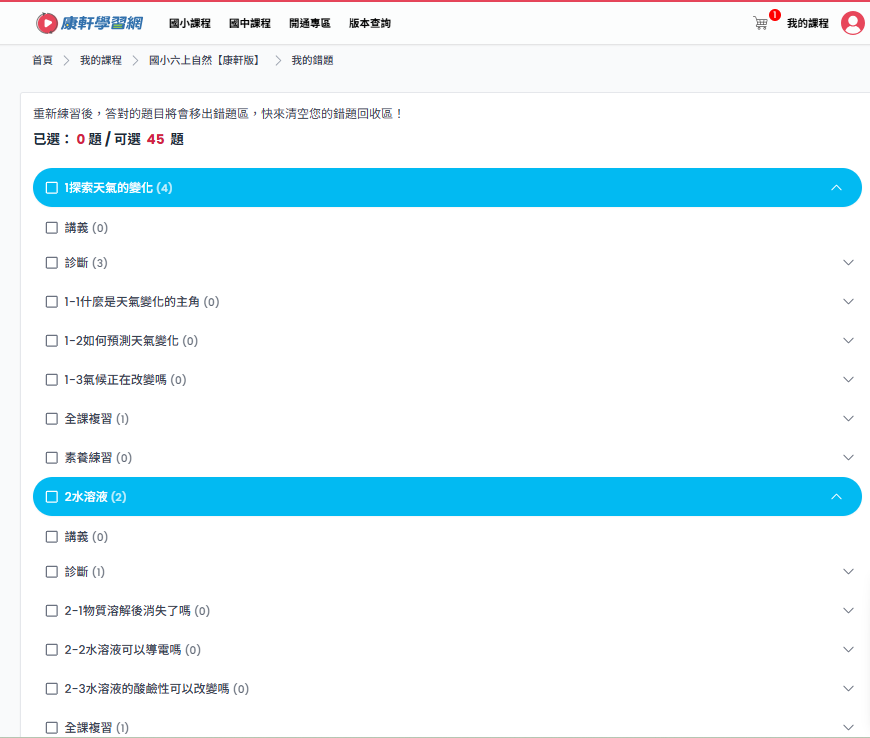The height and width of the screenshot is (738, 870).
Task: Expand the 2-2水溶液可以導電嗎 chevron
Action: tap(849, 650)
